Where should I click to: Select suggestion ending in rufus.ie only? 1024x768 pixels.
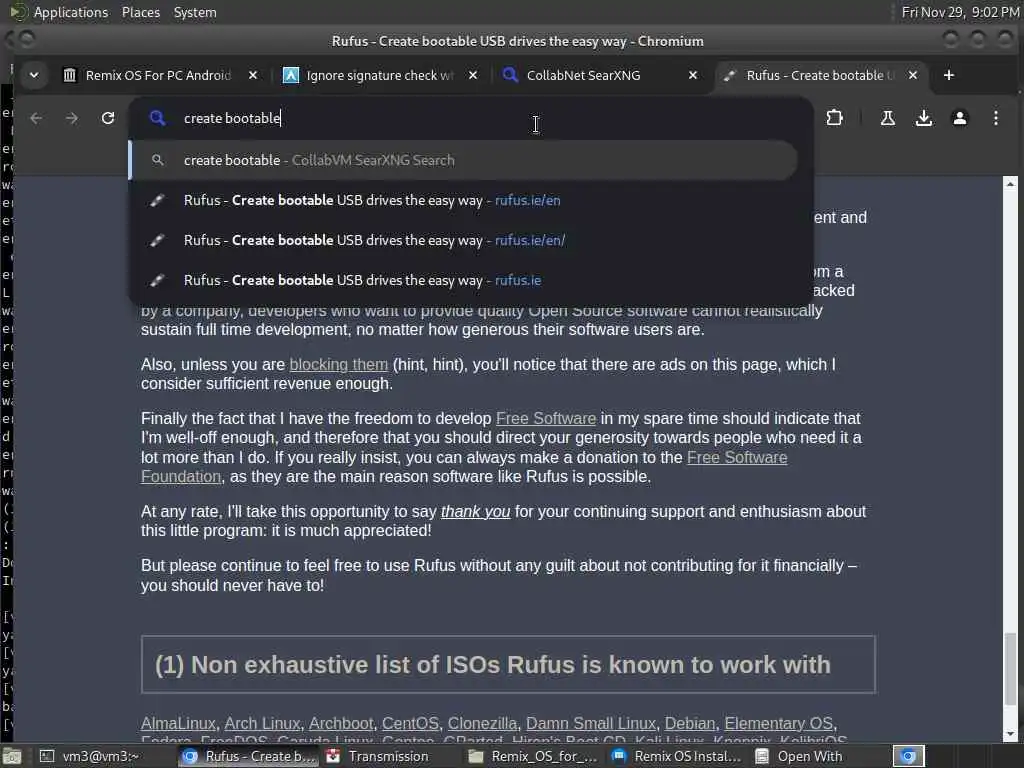464,280
